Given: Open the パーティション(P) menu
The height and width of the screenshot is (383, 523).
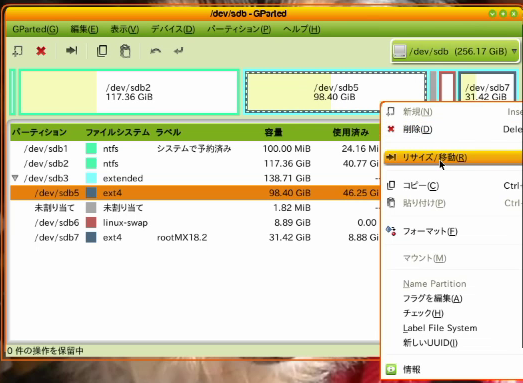Looking at the screenshot, I should tap(239, 29).
